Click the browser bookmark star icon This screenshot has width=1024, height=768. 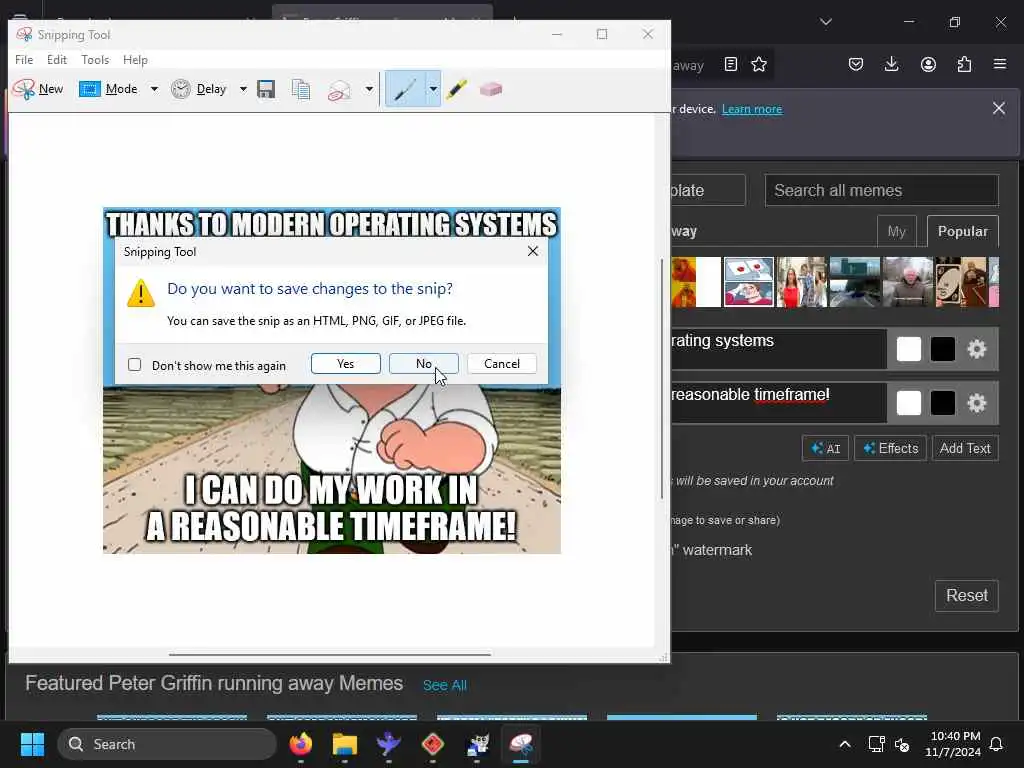pos(759,64)
